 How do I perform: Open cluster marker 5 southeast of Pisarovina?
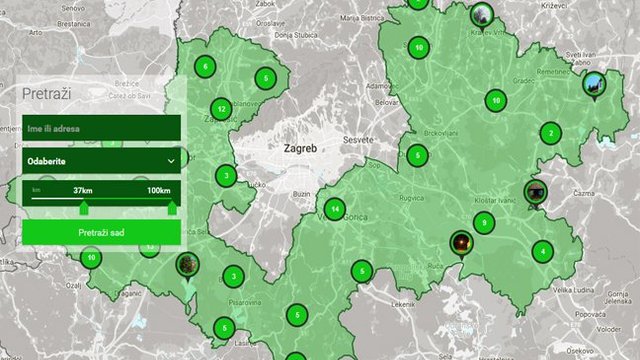(297, 315)
